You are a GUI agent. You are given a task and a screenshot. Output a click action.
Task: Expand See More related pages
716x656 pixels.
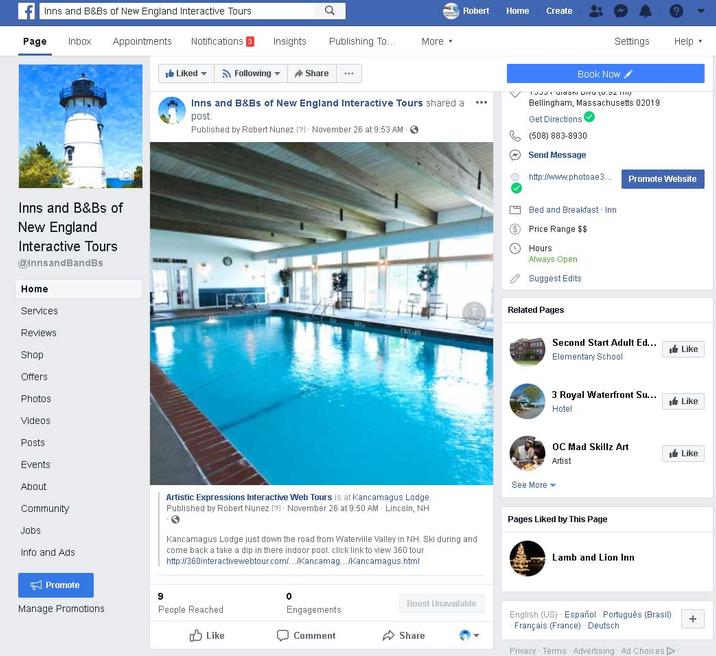533,485
